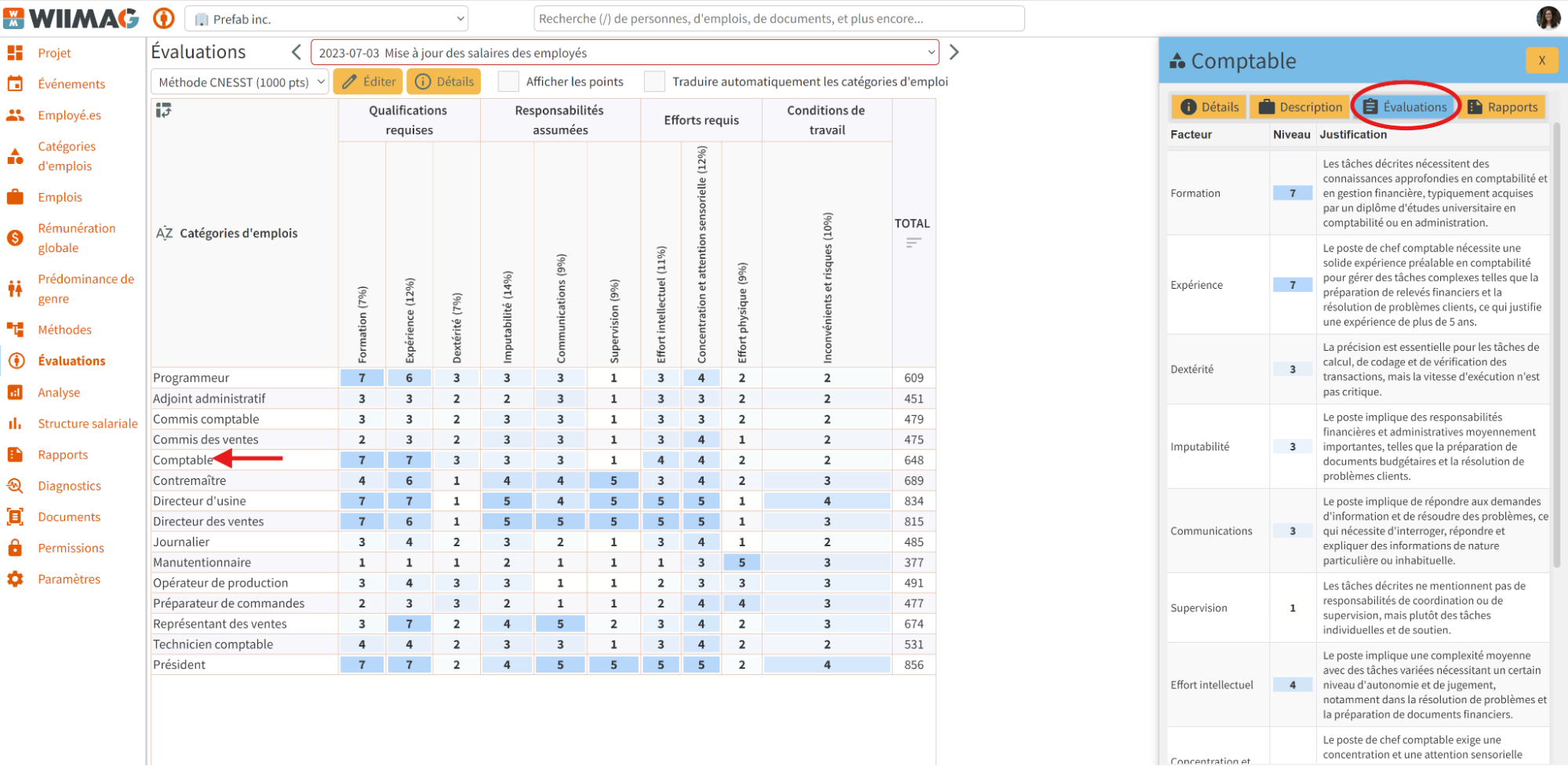Screen dimensions: 1568x766
Task: Open the Structure salariale bar icon
Action: point(15,424)
